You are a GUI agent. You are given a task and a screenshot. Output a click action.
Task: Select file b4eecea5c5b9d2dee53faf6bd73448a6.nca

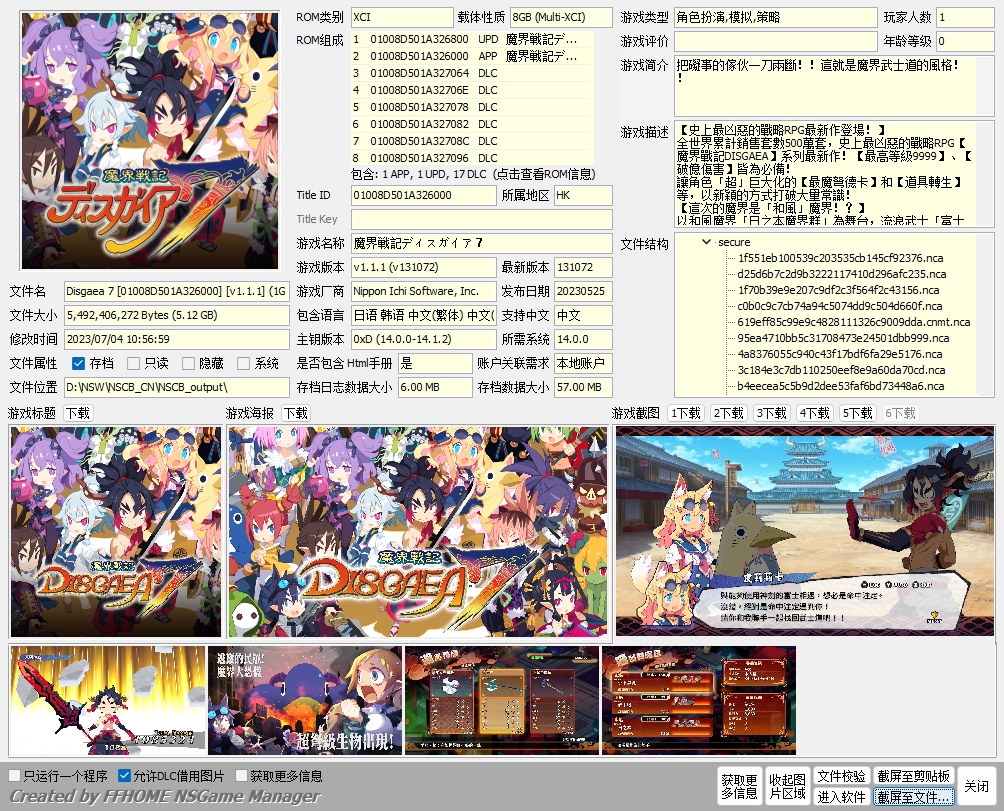(x=840, y=386)
